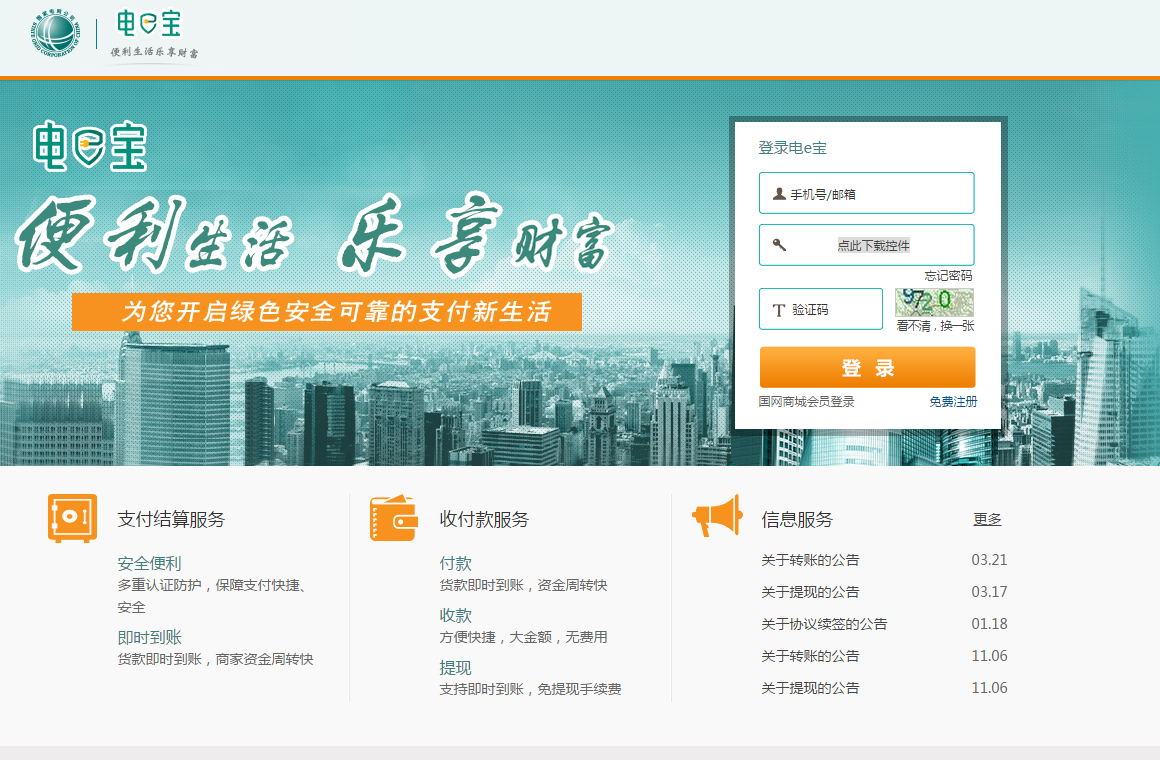
Task: Open 关于协议续签的公告 announcement
Action: (824, 624)
